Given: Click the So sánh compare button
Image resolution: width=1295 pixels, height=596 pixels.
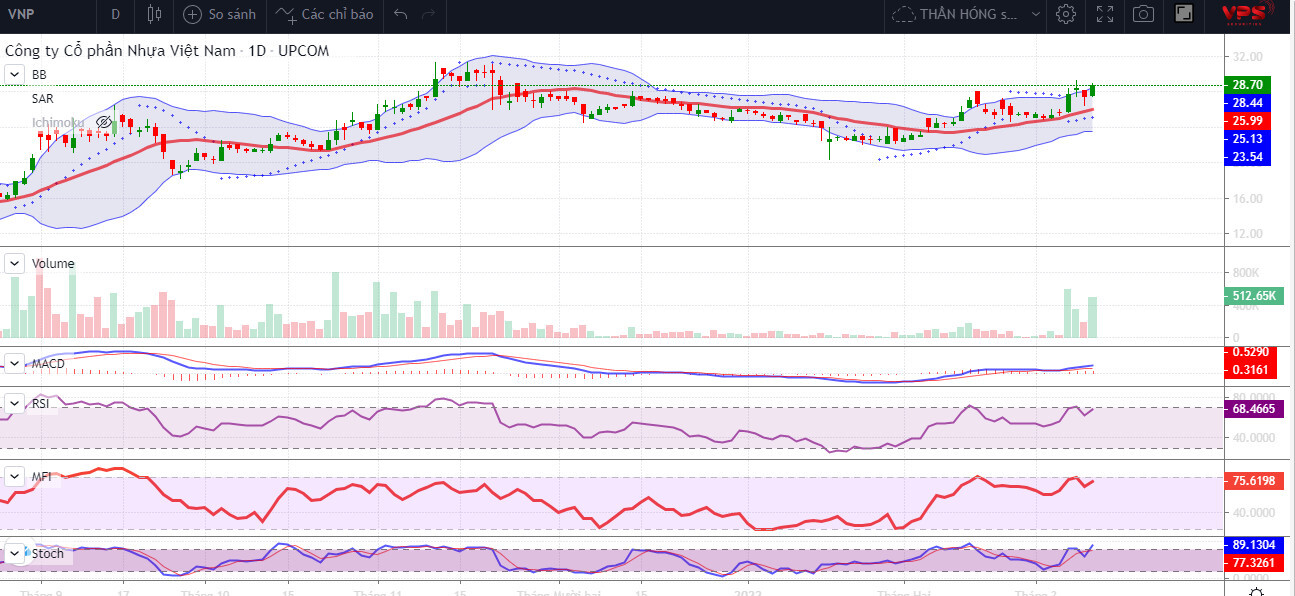Looking at the screenshot, I should point(232,15).
